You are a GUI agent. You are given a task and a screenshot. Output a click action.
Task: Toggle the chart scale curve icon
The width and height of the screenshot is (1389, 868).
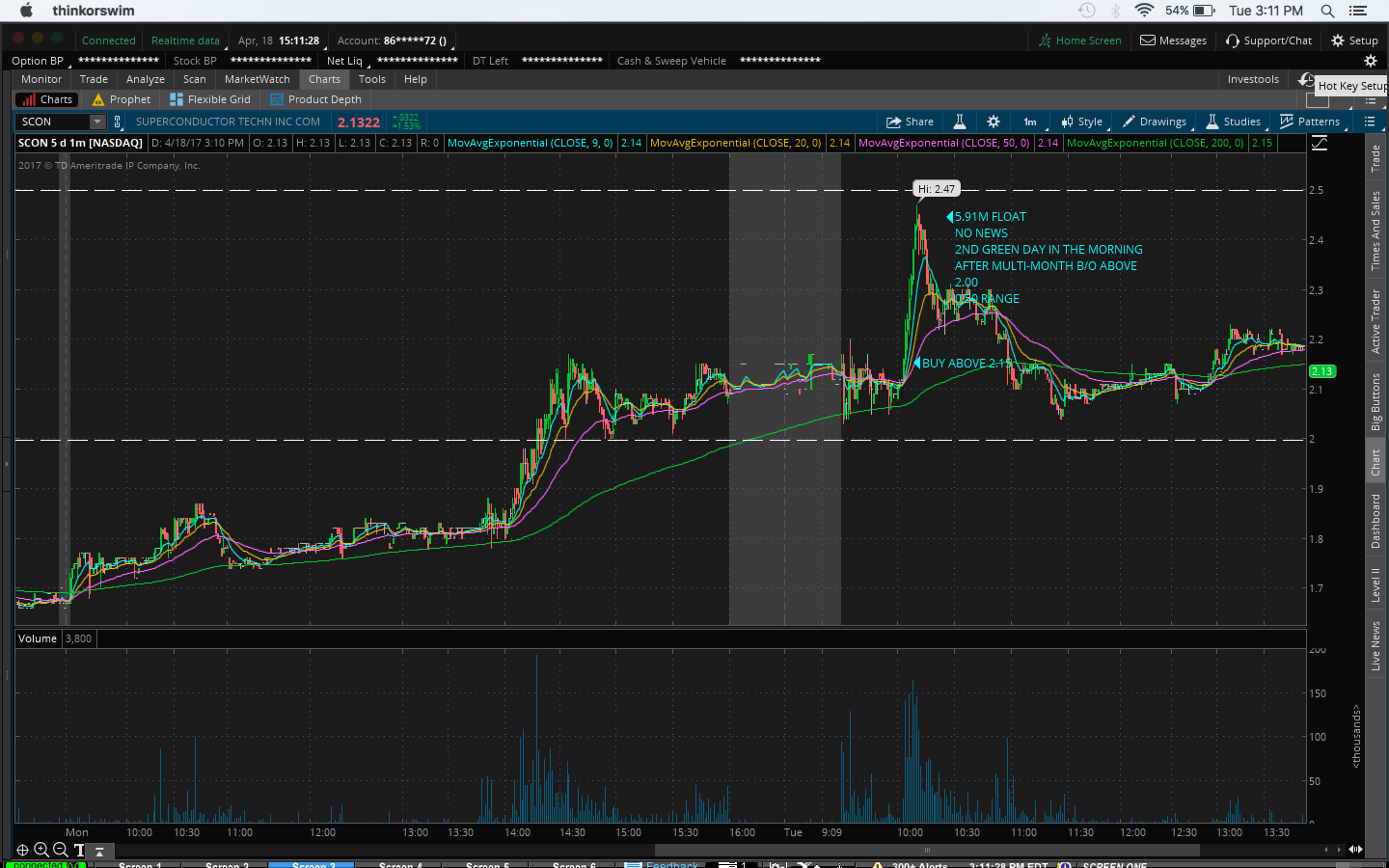pos(1320,143)
